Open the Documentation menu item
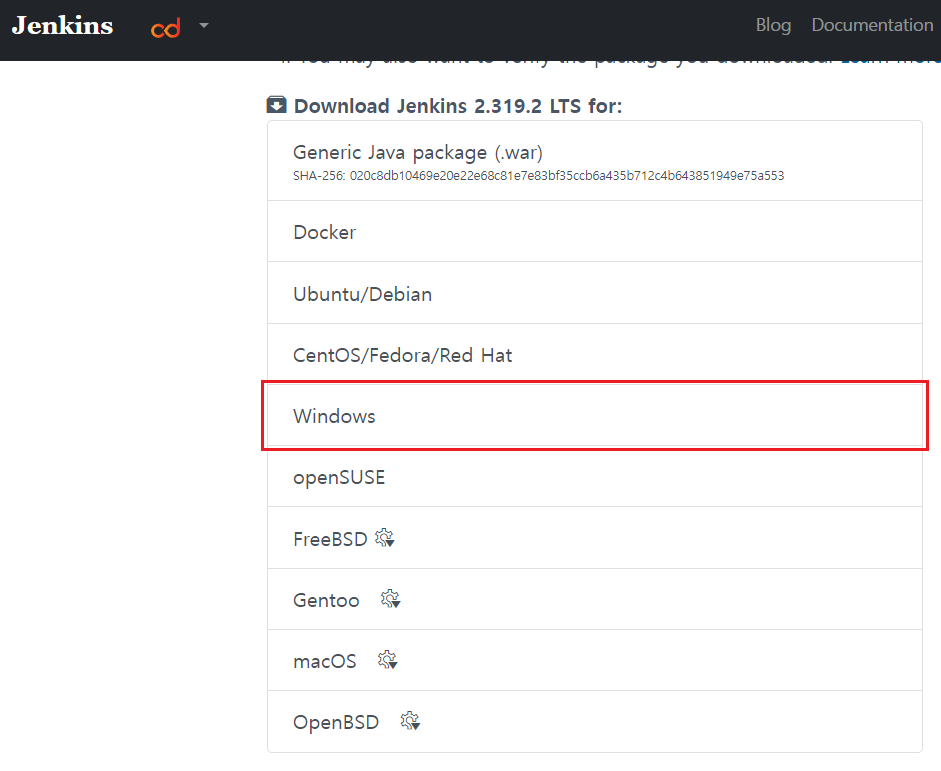Viewport: 941px width, 771px height. (872, 25)
